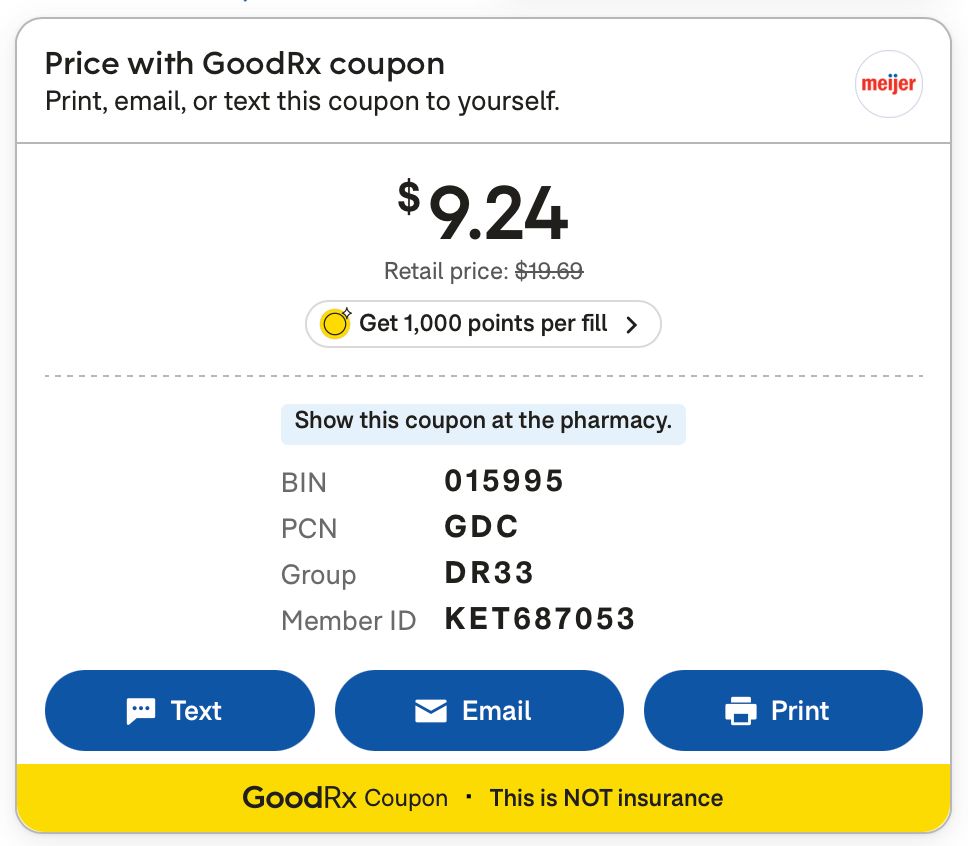Screen dimensions: 968x846
Task: Click the $9.24 coupon price
Action: click(x=483, y=212)
